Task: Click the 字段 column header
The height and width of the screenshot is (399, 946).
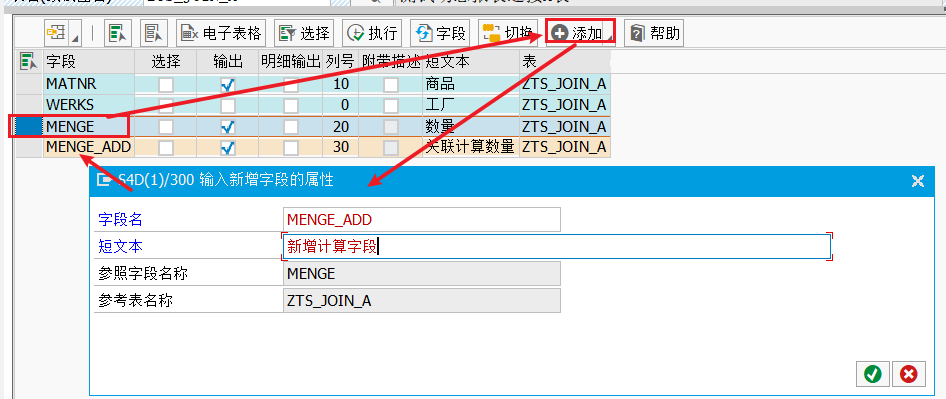Action: [x=88, y=62]
